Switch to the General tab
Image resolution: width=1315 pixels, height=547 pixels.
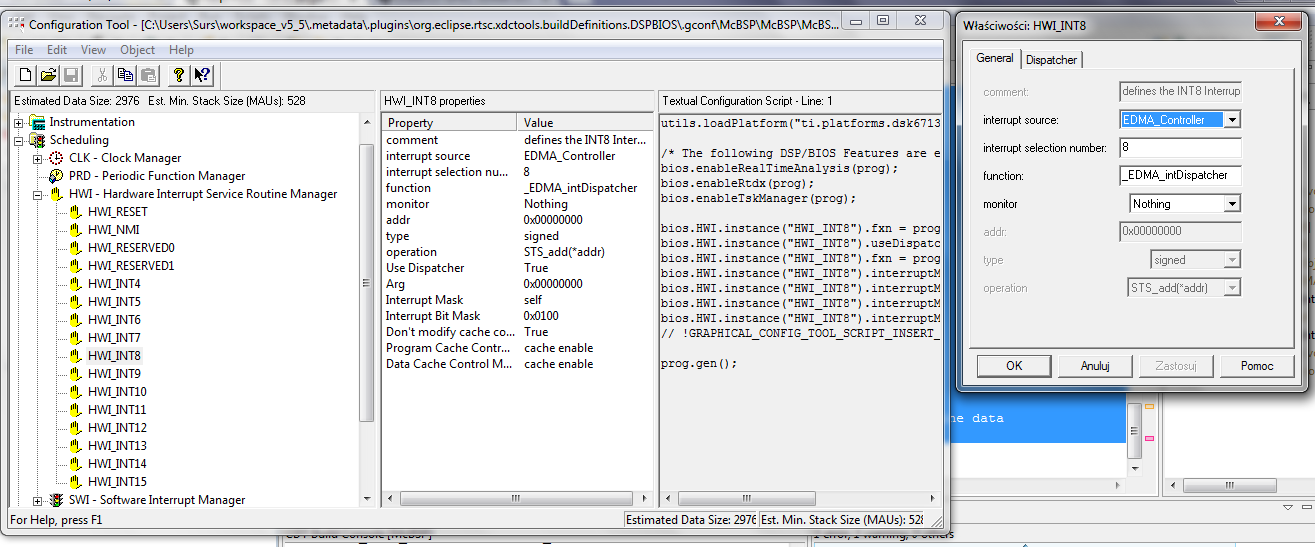tap(995, 58)
